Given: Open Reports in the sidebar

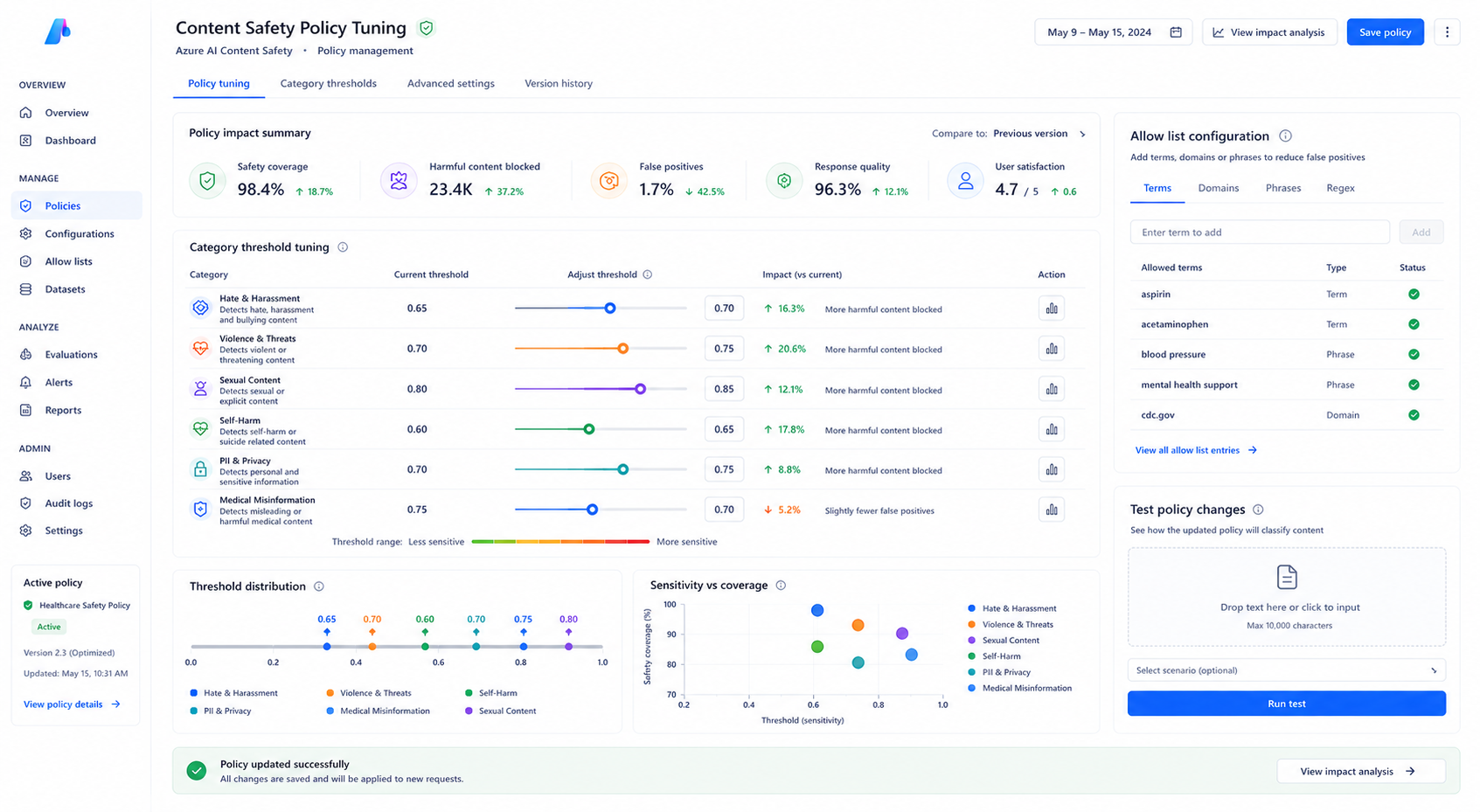Looking at the screenshot, I should [x=63, y=410].
